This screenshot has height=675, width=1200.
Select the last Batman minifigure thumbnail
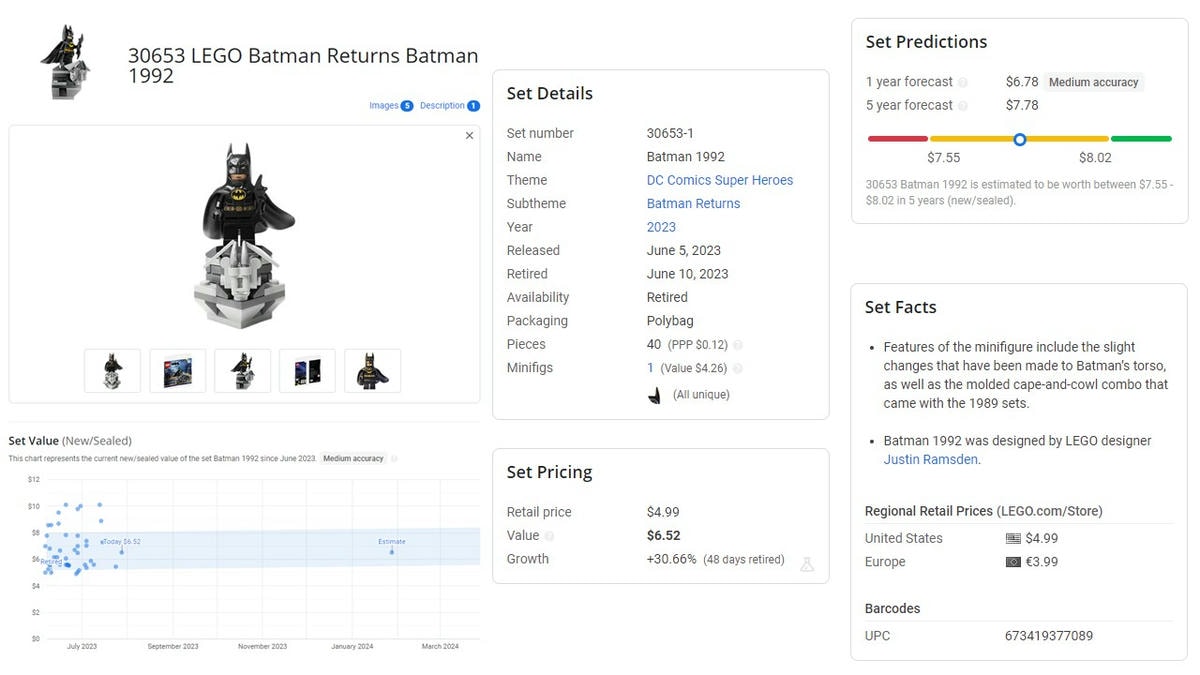pos(372,371)
